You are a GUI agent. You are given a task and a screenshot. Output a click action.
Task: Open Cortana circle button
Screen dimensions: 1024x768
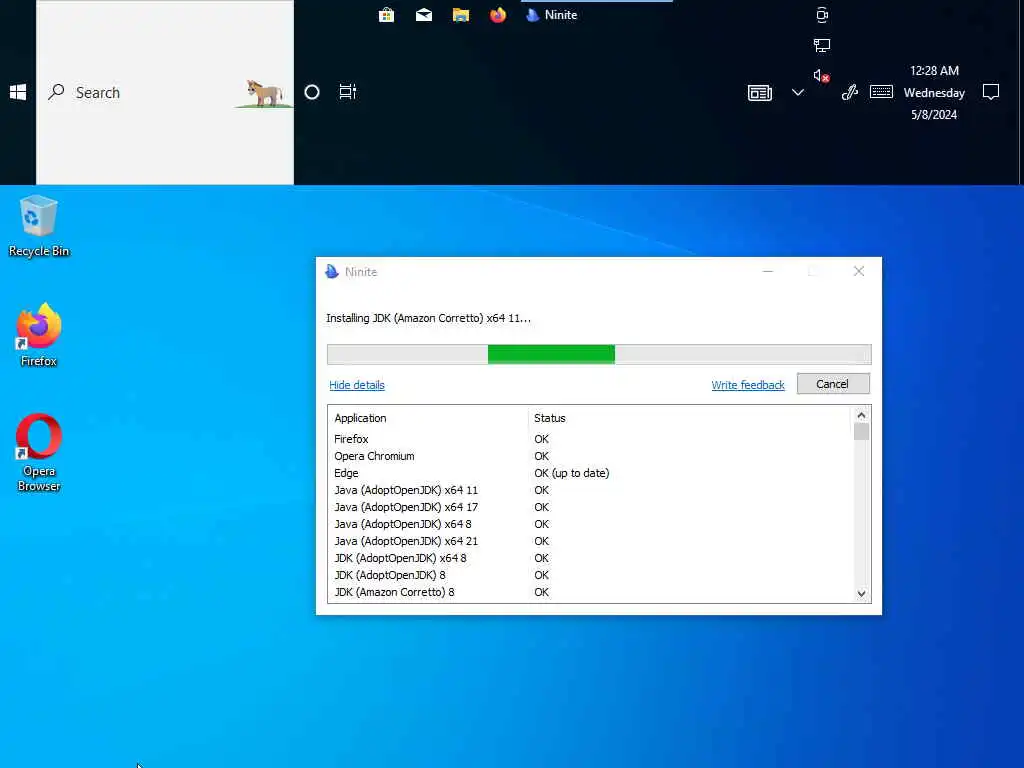point(312,92)
